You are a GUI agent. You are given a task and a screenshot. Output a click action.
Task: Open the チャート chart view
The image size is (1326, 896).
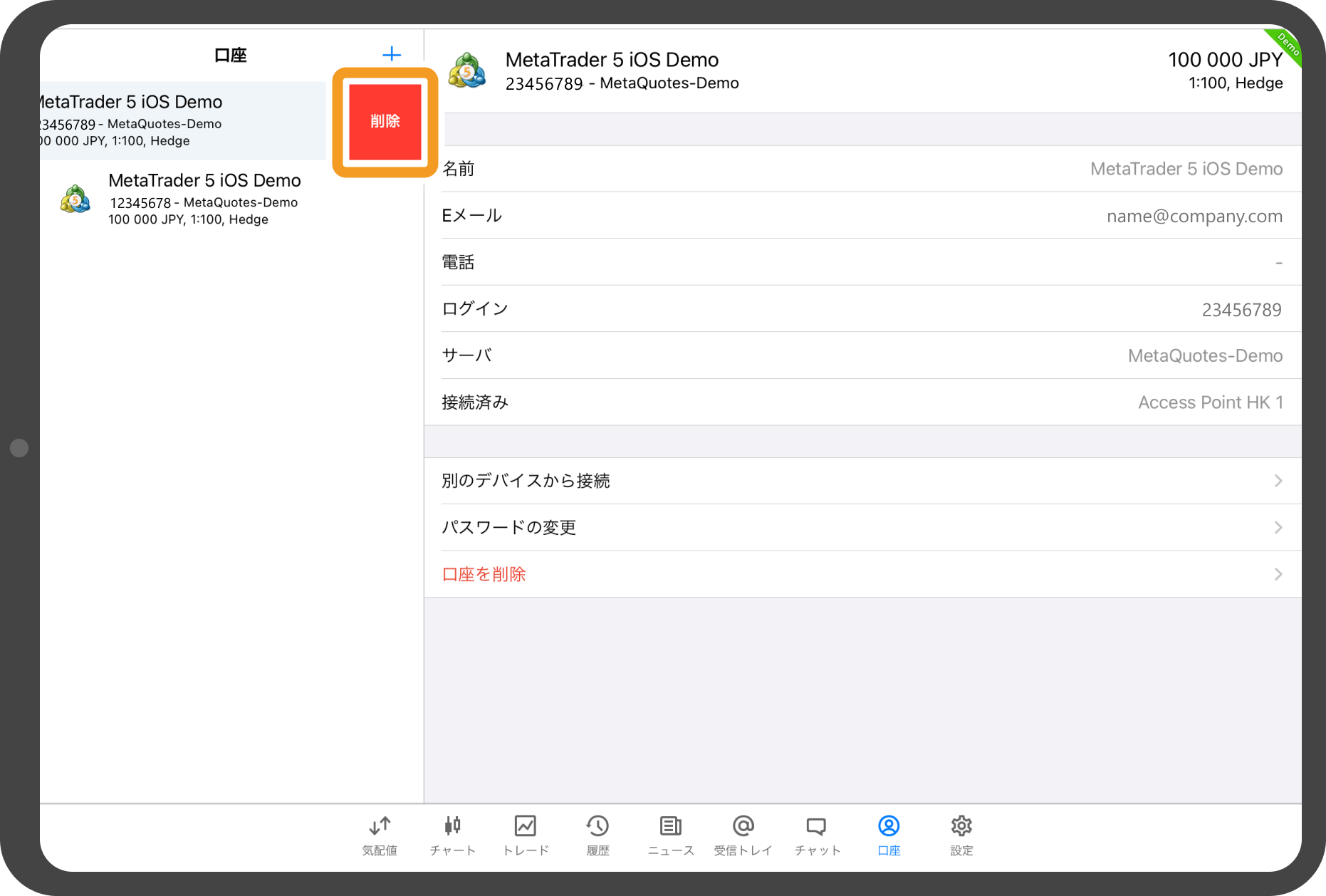(452, 835)
